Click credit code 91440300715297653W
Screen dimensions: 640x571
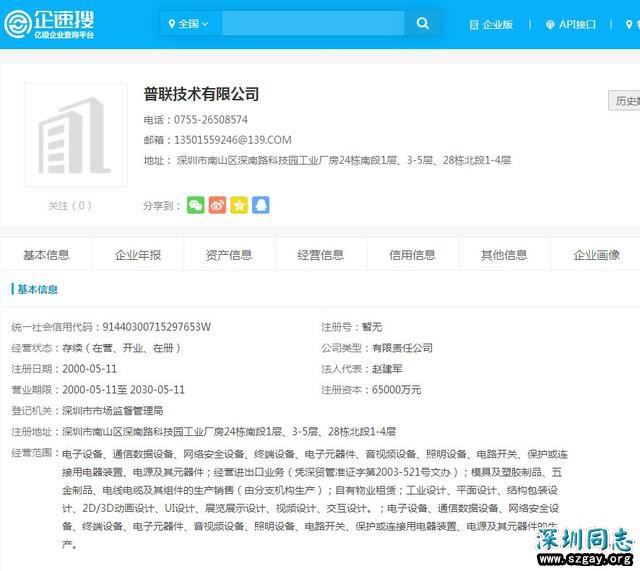(x=156, y=327)
